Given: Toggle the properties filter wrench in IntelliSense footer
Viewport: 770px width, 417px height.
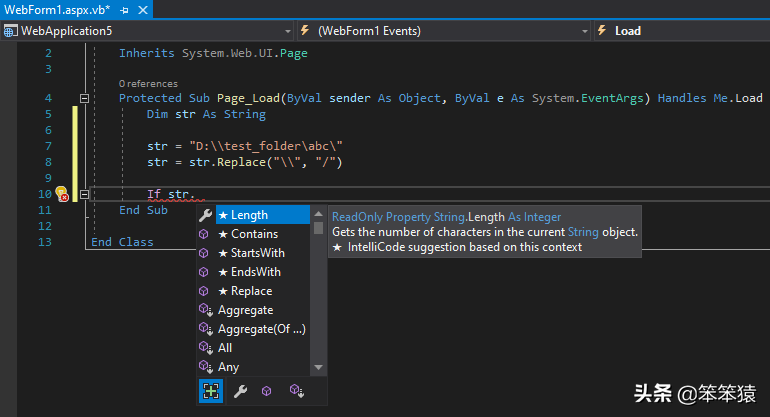Looking at the screenshot, I should point(239,392).
